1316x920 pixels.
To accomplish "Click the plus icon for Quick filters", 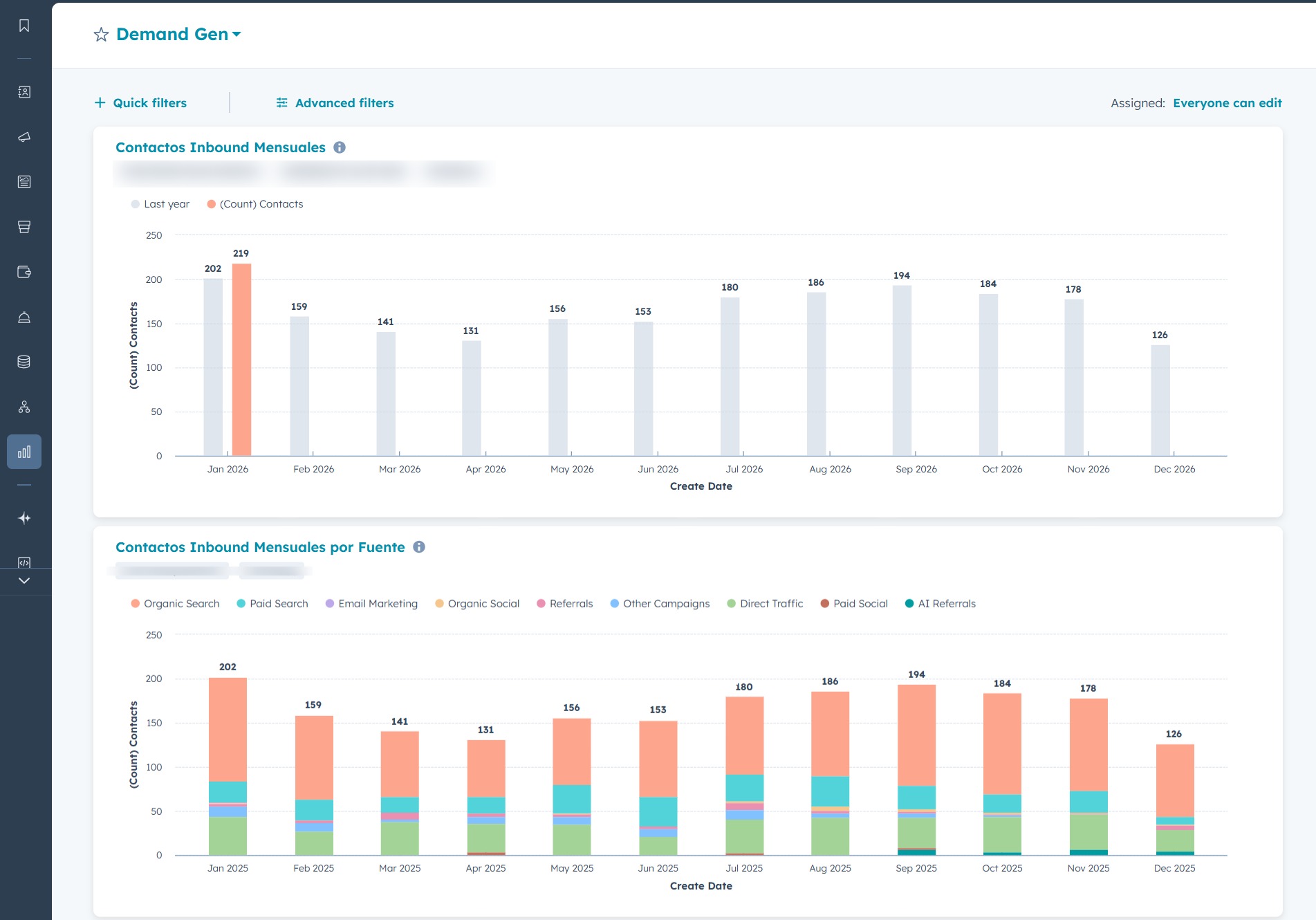I will (x=100, y=103).
